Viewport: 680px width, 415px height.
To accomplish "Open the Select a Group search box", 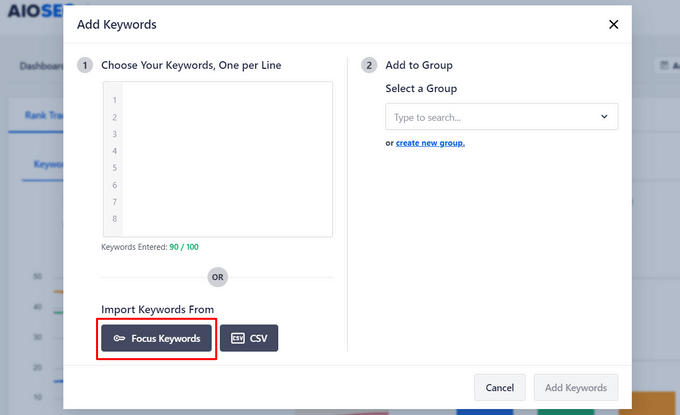I will pyautogui.click(x=490, y=117).
